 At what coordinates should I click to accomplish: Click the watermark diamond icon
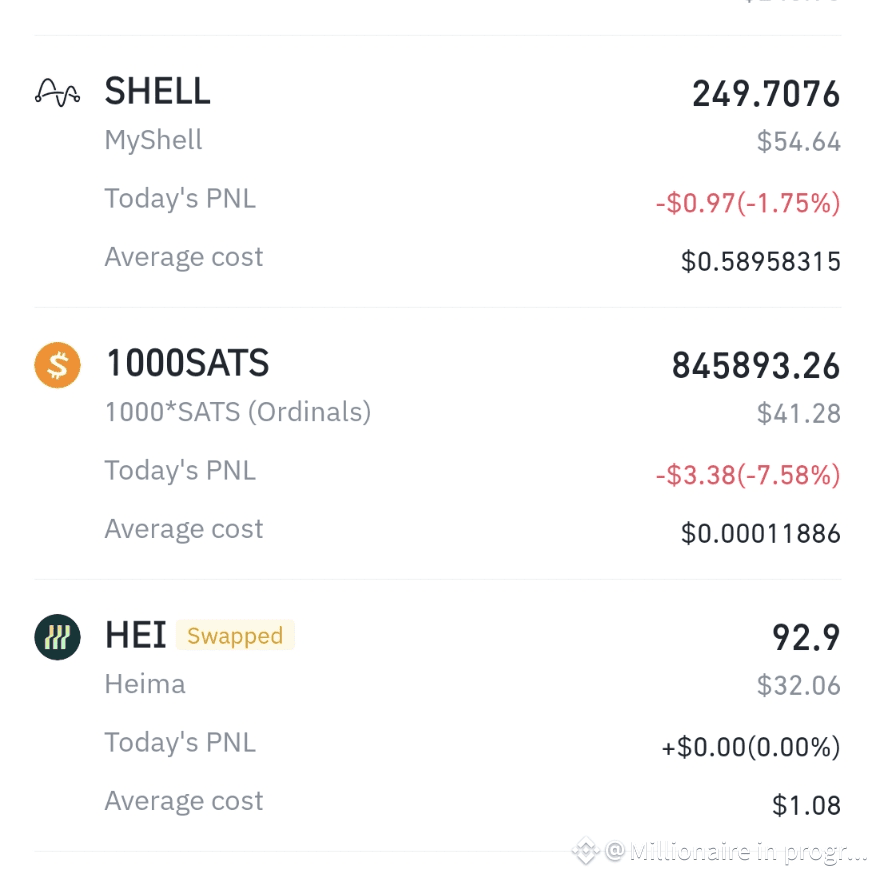[x=585, y=851]
